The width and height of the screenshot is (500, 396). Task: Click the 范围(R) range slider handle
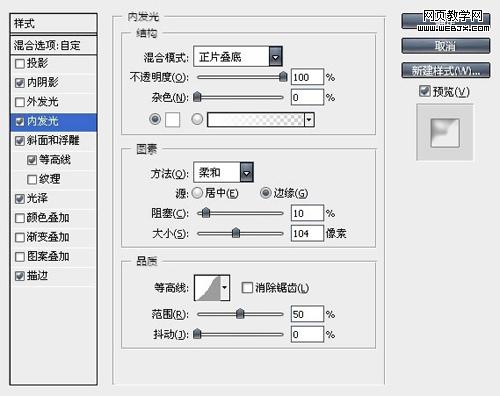240,313
